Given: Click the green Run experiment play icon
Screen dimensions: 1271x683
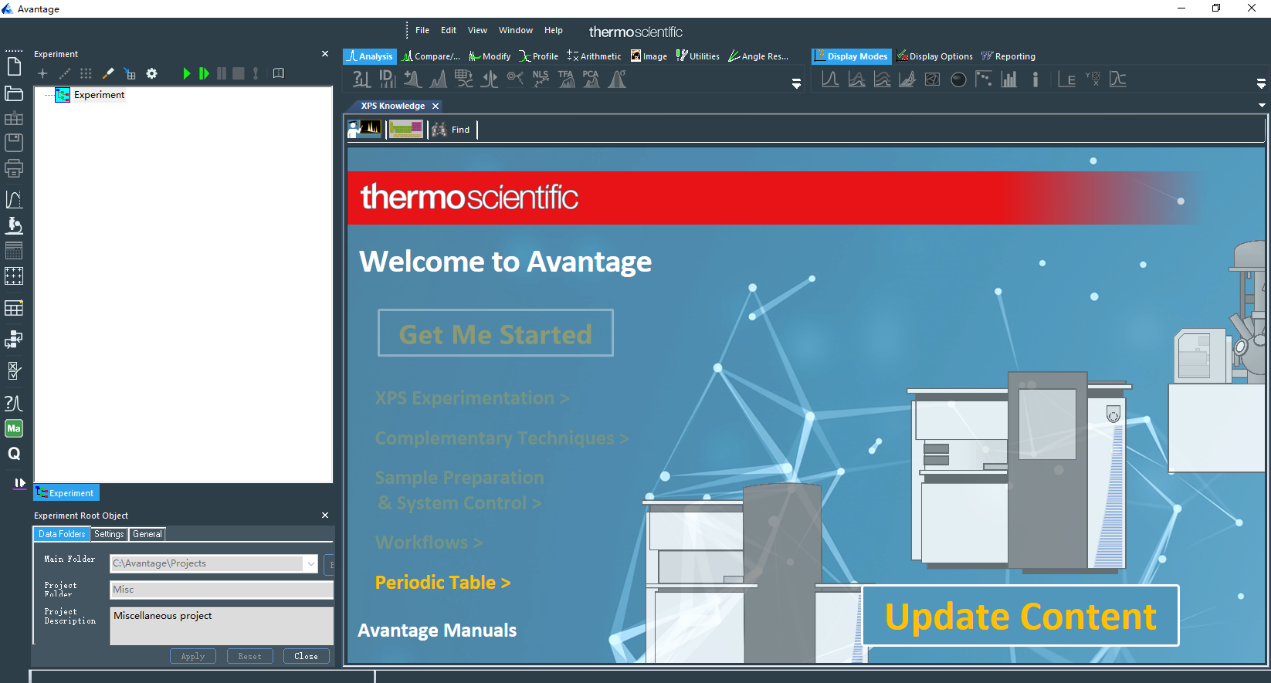Looking at the screenshot, I should tap(186, 74).
